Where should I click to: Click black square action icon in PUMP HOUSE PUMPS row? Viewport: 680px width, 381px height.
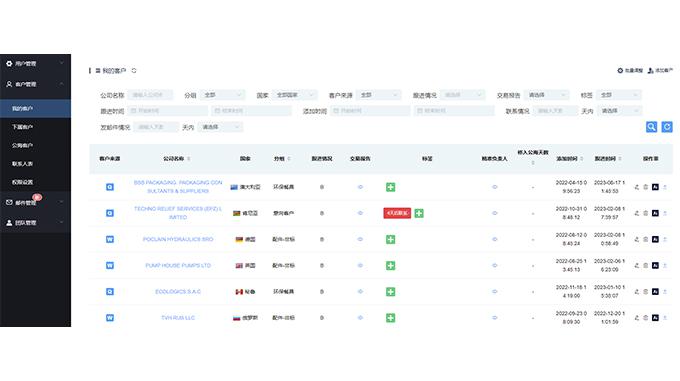655,265
